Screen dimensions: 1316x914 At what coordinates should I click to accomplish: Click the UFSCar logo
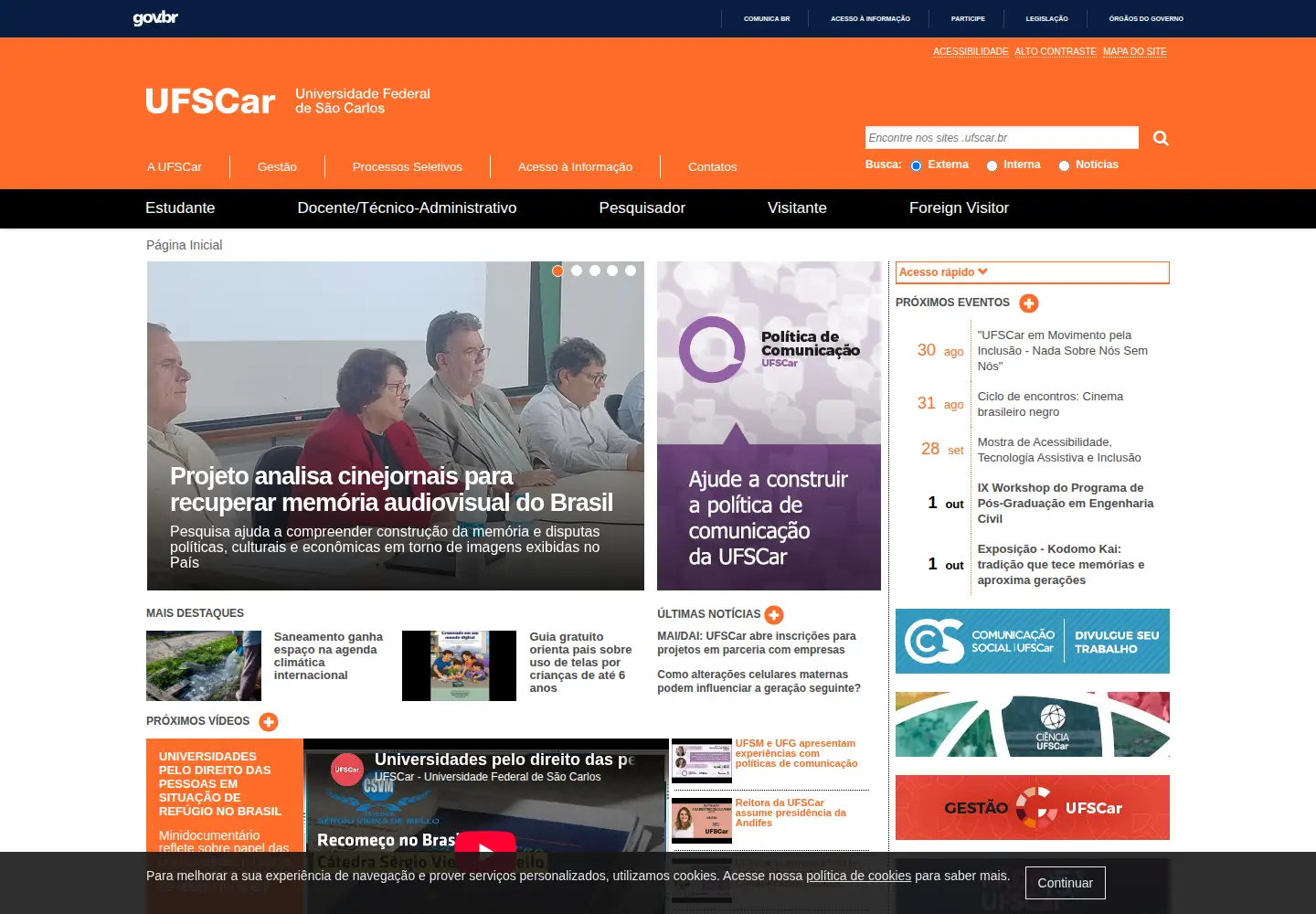288,101
